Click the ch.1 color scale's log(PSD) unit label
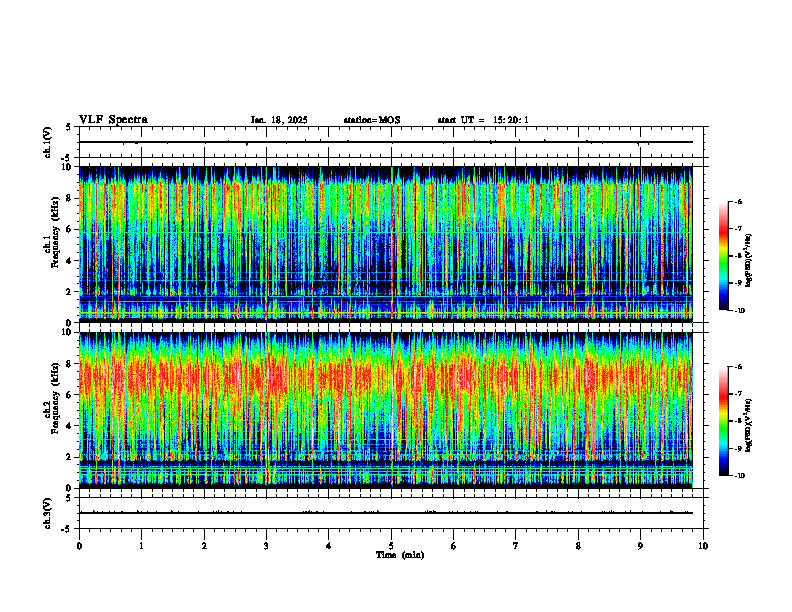 [749, 261]
